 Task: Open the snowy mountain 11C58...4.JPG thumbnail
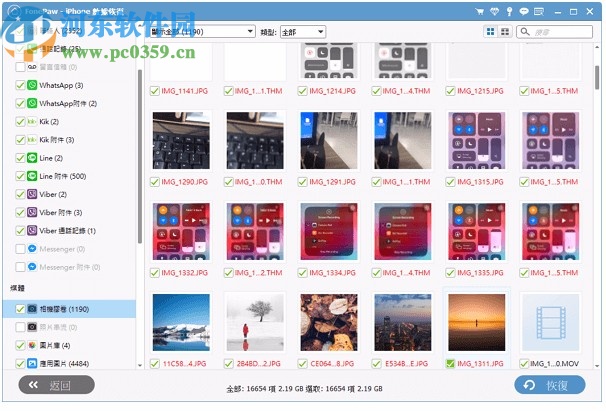[x=181, y=322]
